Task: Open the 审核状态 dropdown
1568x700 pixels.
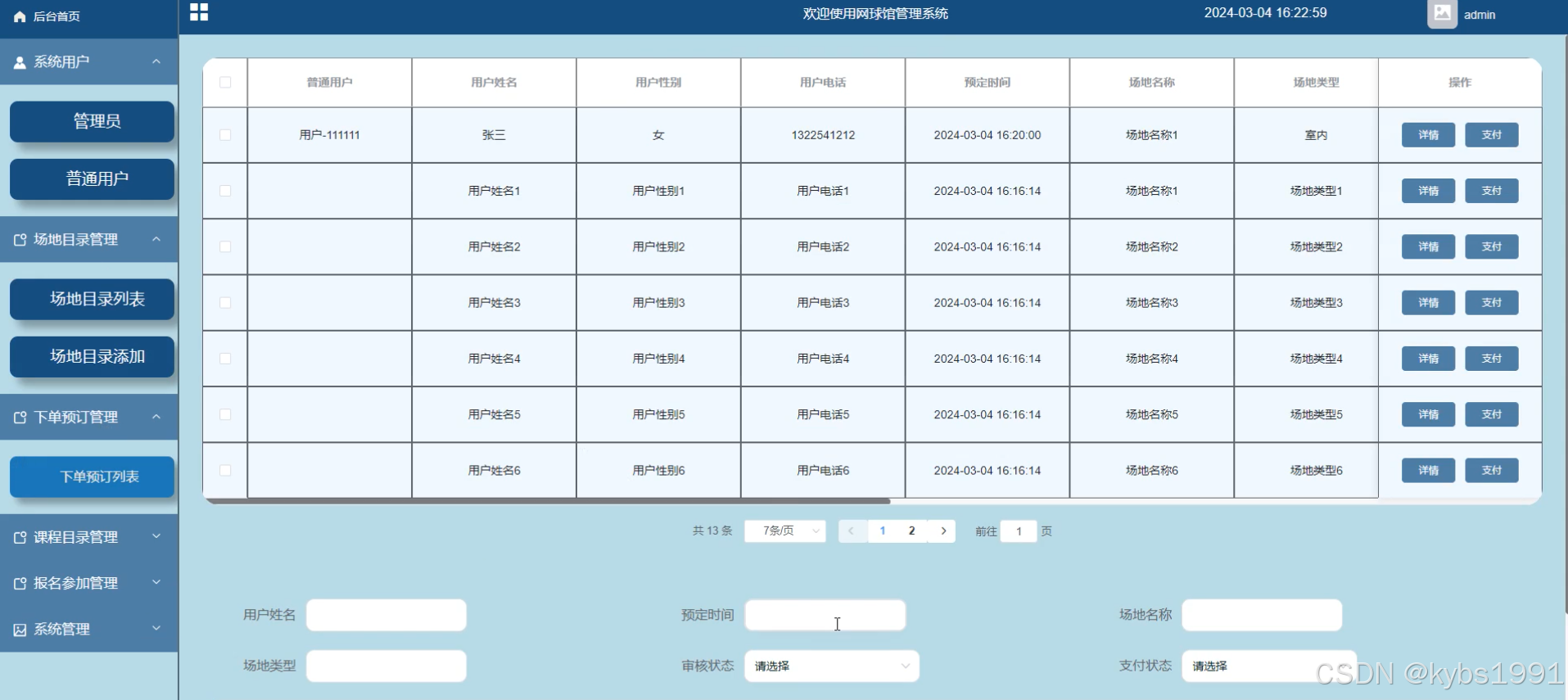Action: (832, 666)
